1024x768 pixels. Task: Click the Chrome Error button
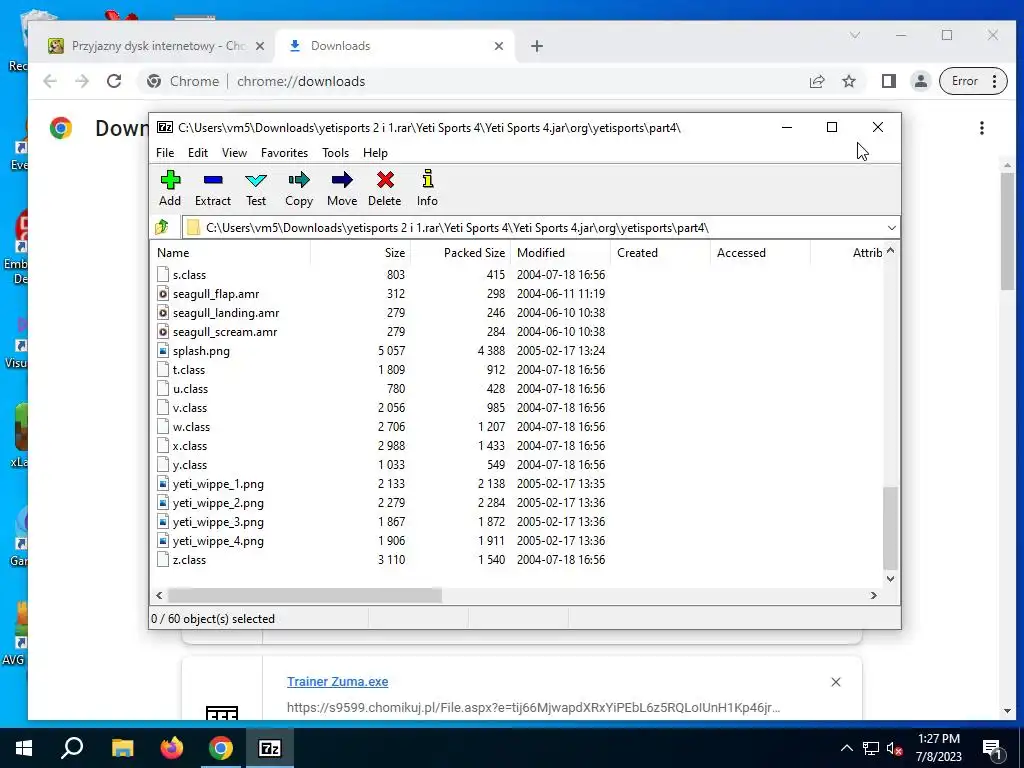(973, 81)
